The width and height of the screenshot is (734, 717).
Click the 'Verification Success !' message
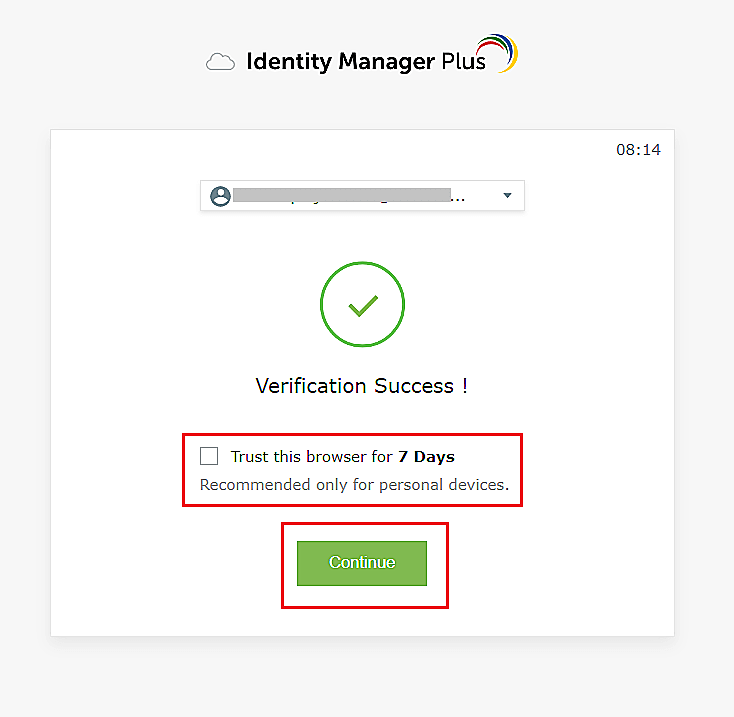click(362, 386)
